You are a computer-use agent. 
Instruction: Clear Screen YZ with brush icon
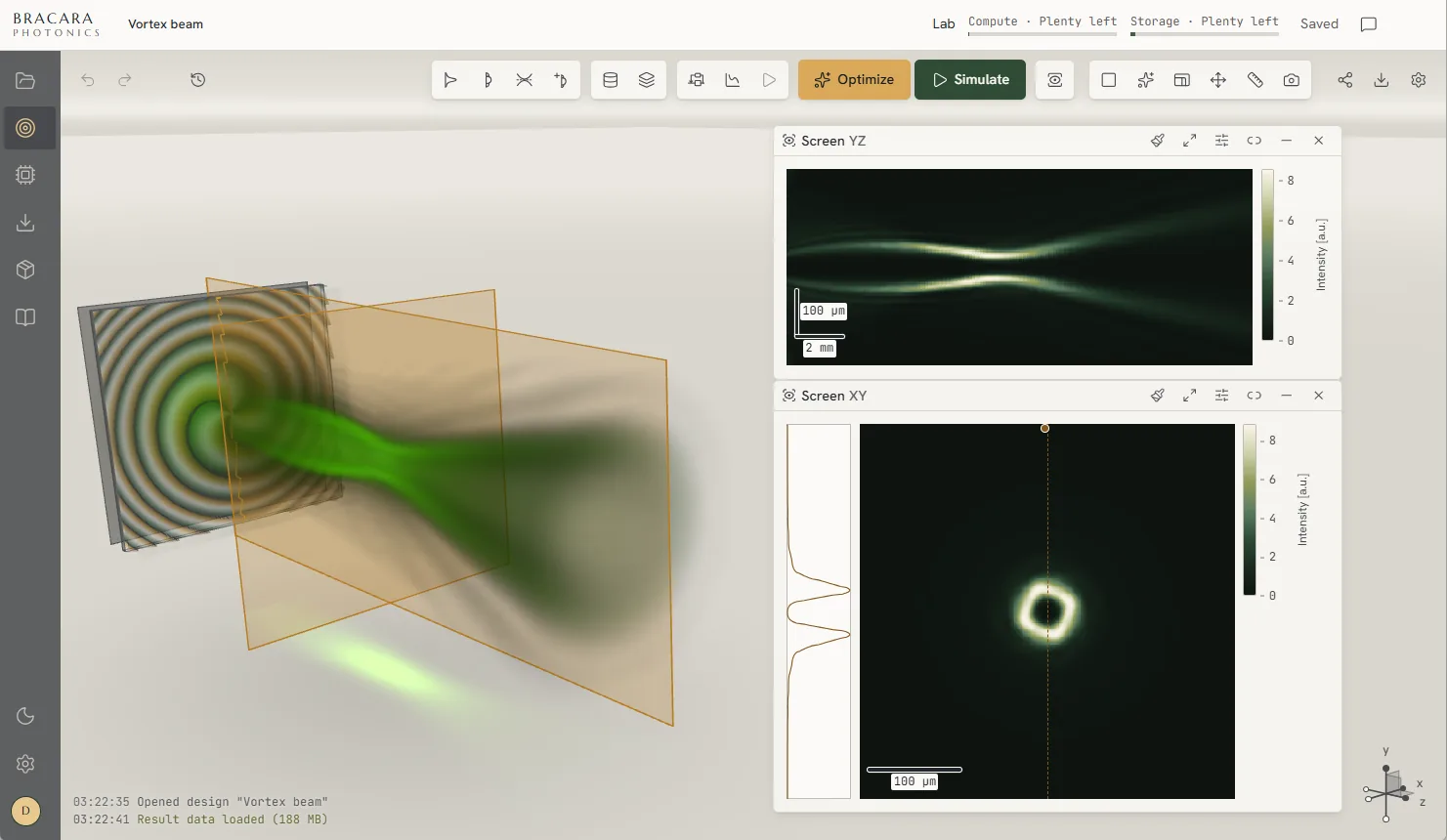coord(1158,141)
